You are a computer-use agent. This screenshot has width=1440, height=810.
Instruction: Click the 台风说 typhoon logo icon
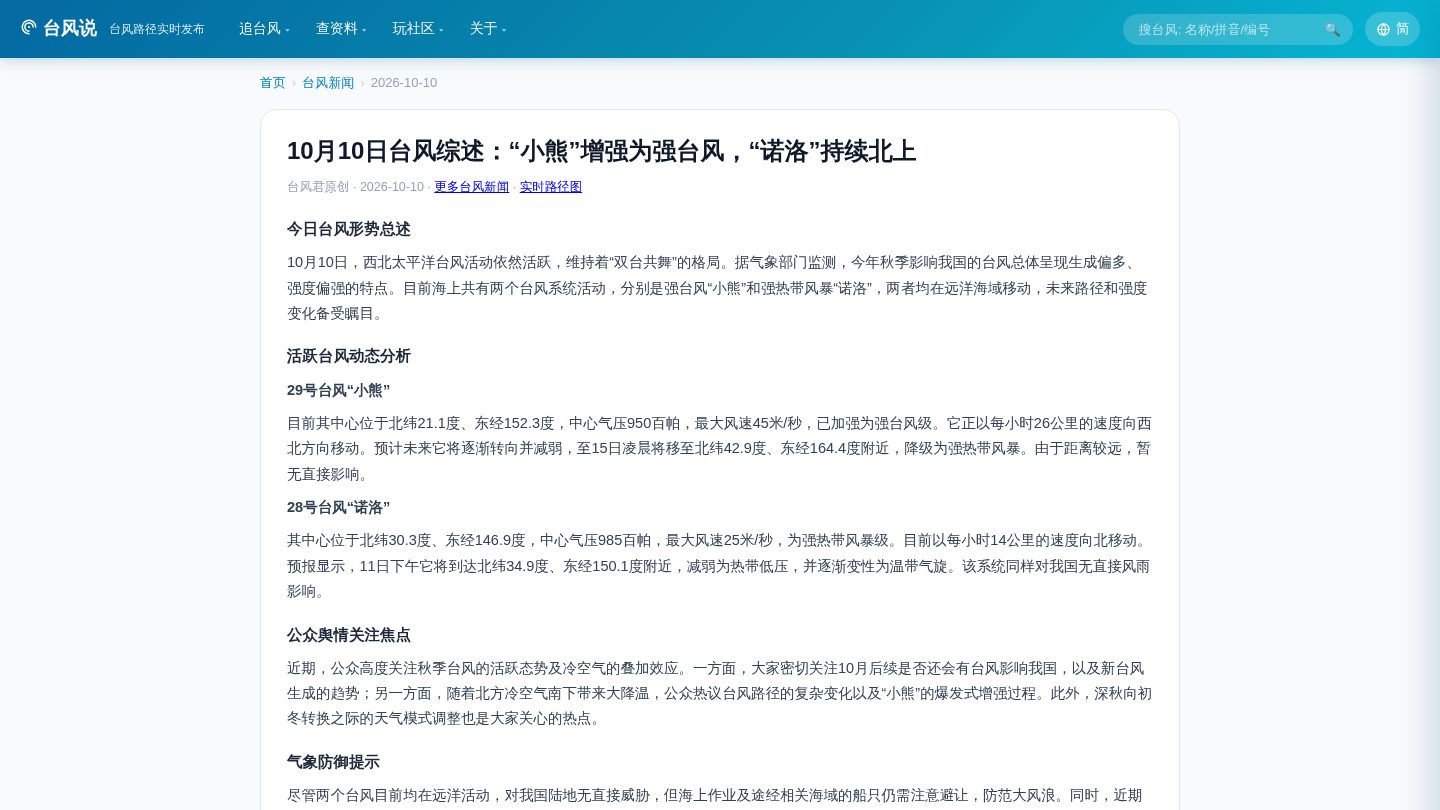point(29,28)
